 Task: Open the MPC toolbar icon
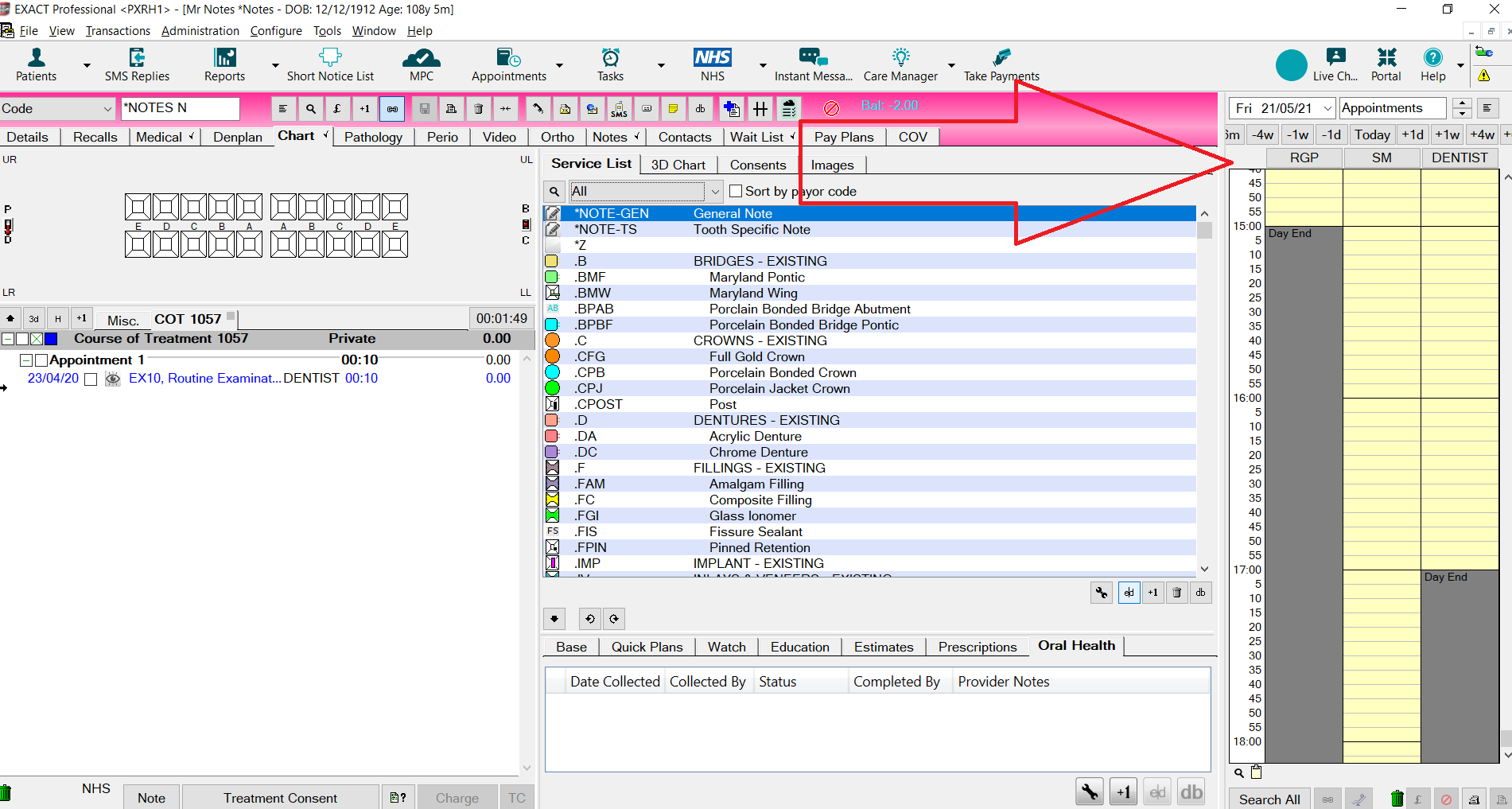tap(422, 64)
